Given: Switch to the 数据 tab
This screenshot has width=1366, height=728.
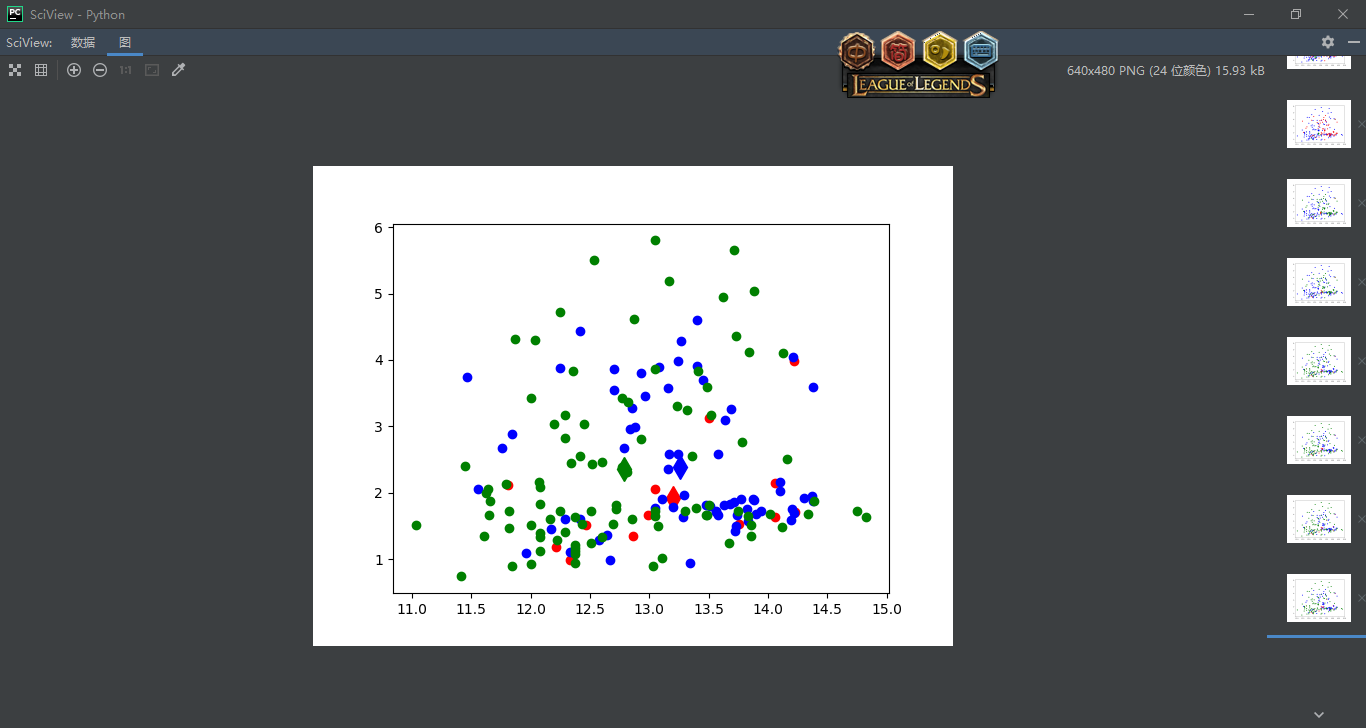Looking at the screenshot, I should click(83, 42).
